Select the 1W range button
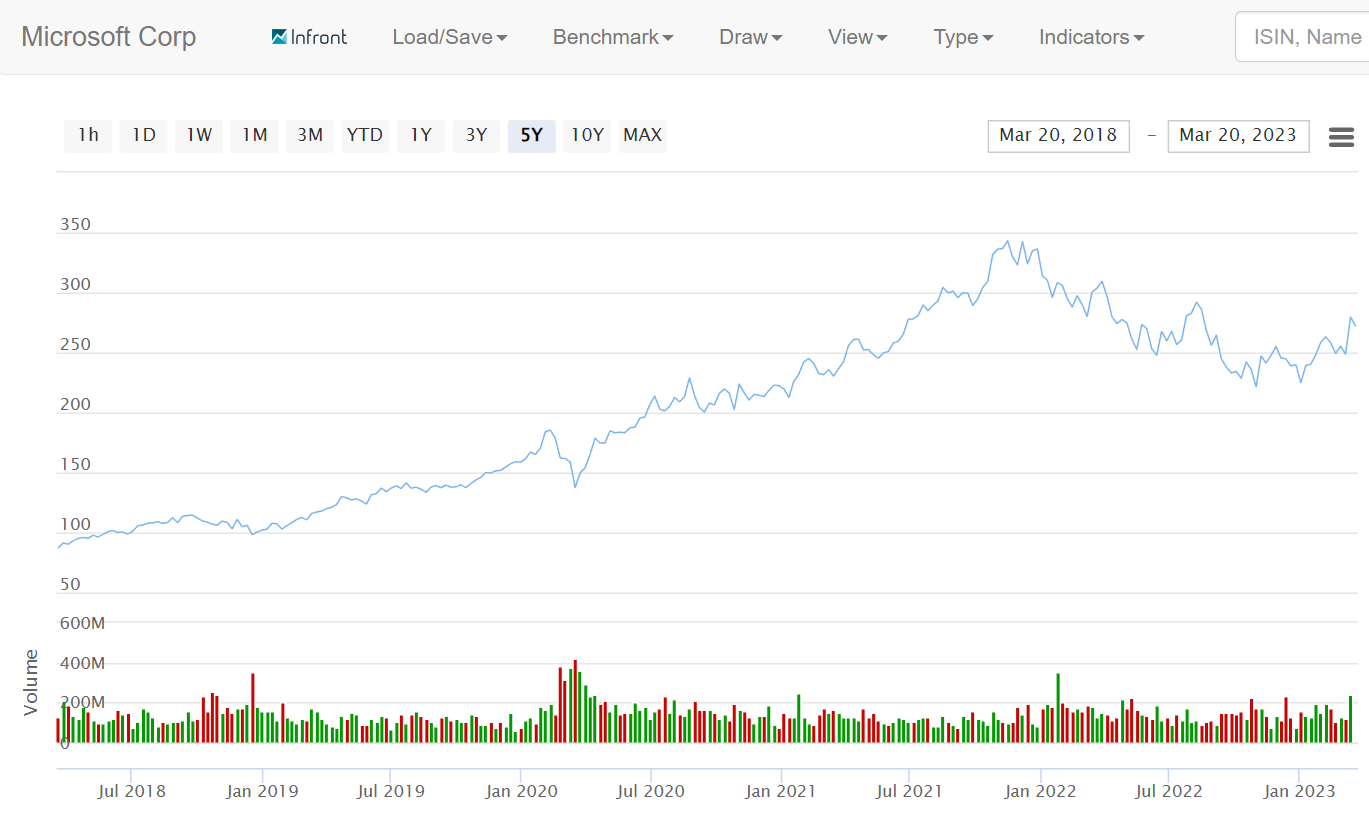 click(199, 135)
